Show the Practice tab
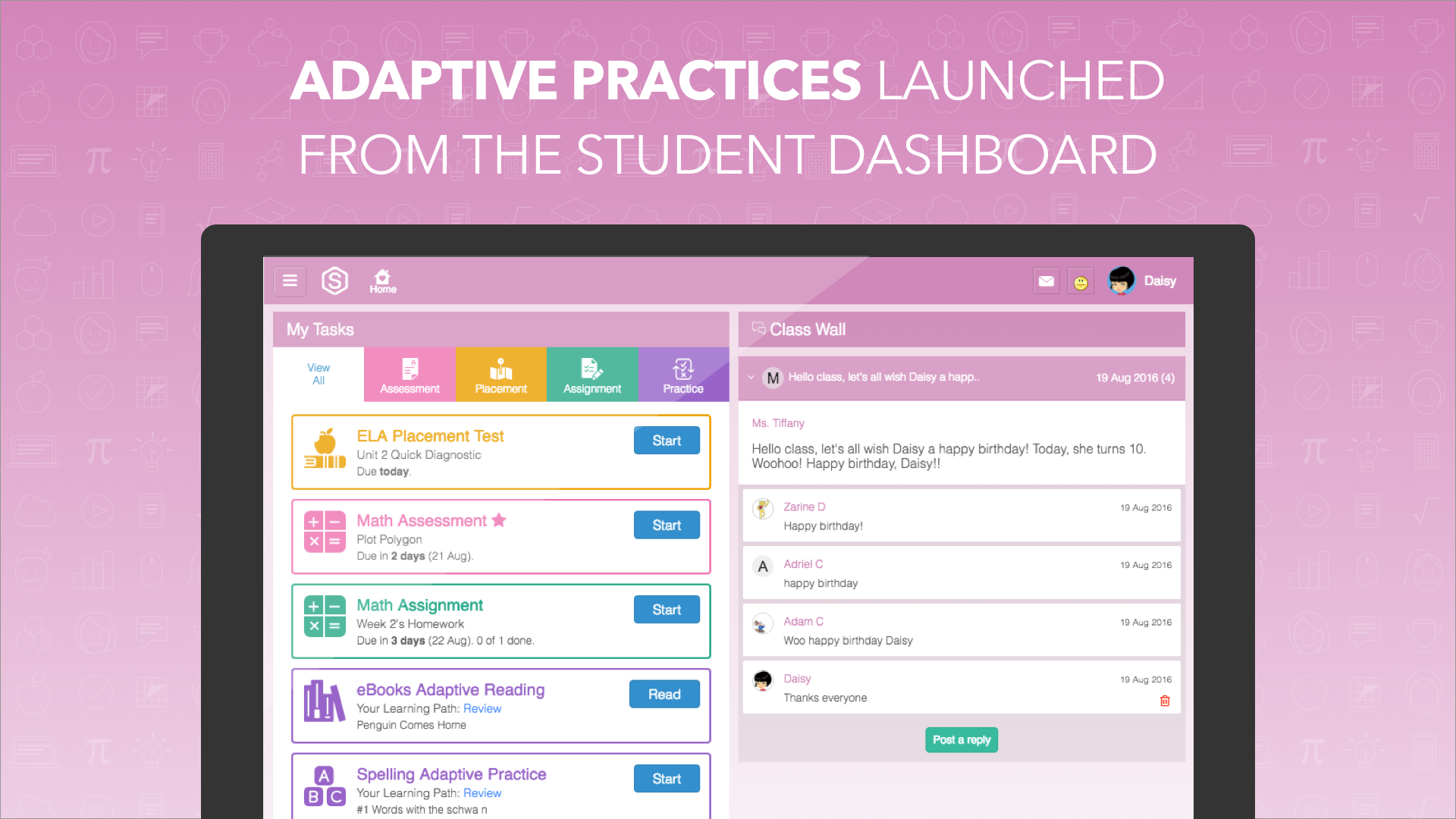The image size is (1456, 819). coord(683,375)
